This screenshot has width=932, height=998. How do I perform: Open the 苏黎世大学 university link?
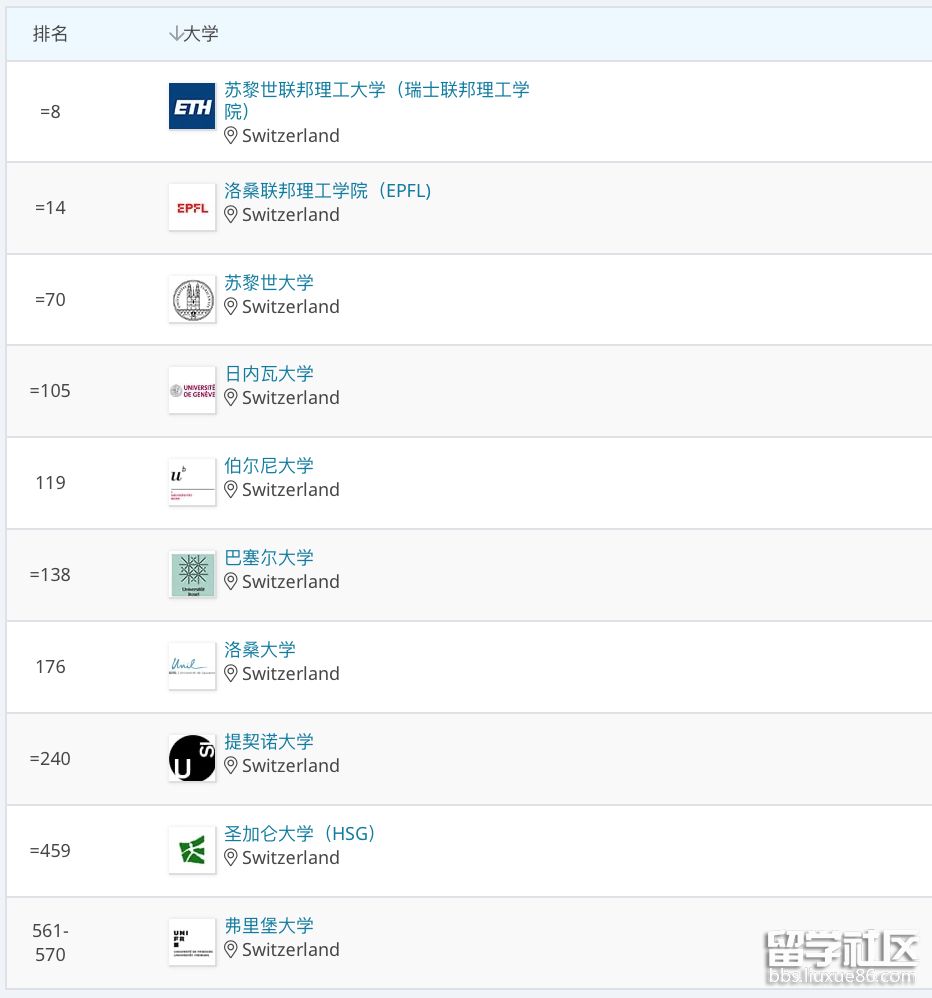(269, 282)
